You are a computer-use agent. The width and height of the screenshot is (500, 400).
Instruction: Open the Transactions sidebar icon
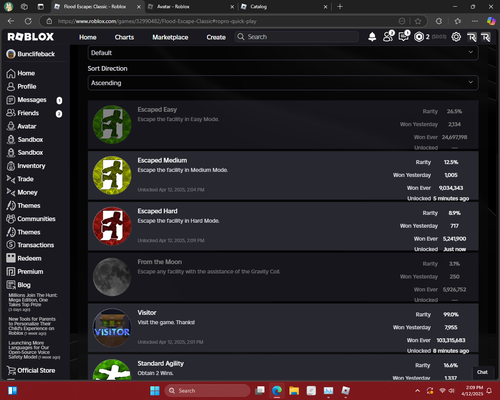[x=11, y=245]
